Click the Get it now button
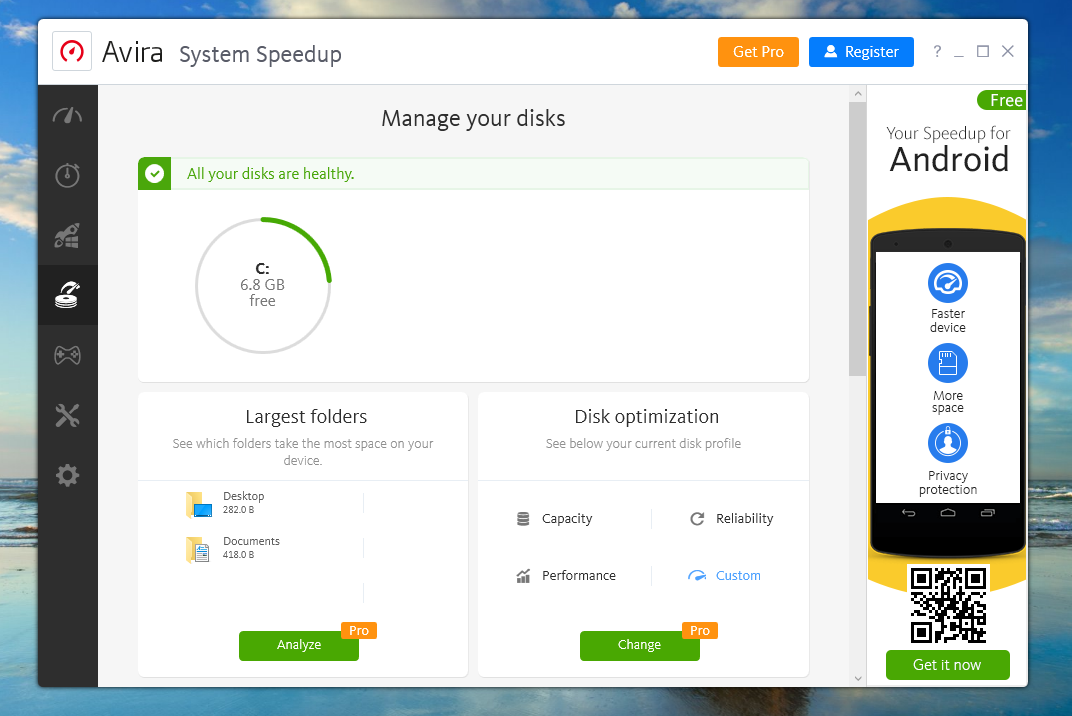The height and width of the screenshot is (716, 1072). (948, 665)
